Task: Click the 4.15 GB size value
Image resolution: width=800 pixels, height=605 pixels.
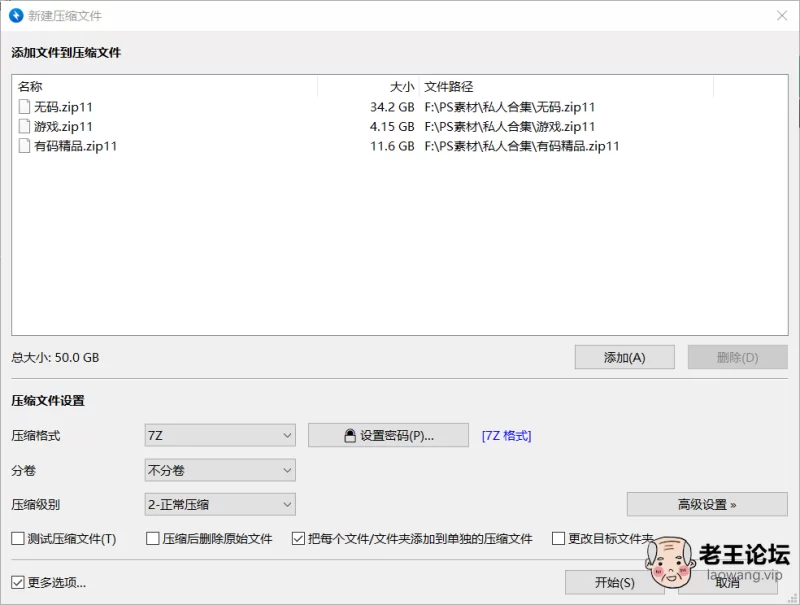Action: click(x=392, y=126)
